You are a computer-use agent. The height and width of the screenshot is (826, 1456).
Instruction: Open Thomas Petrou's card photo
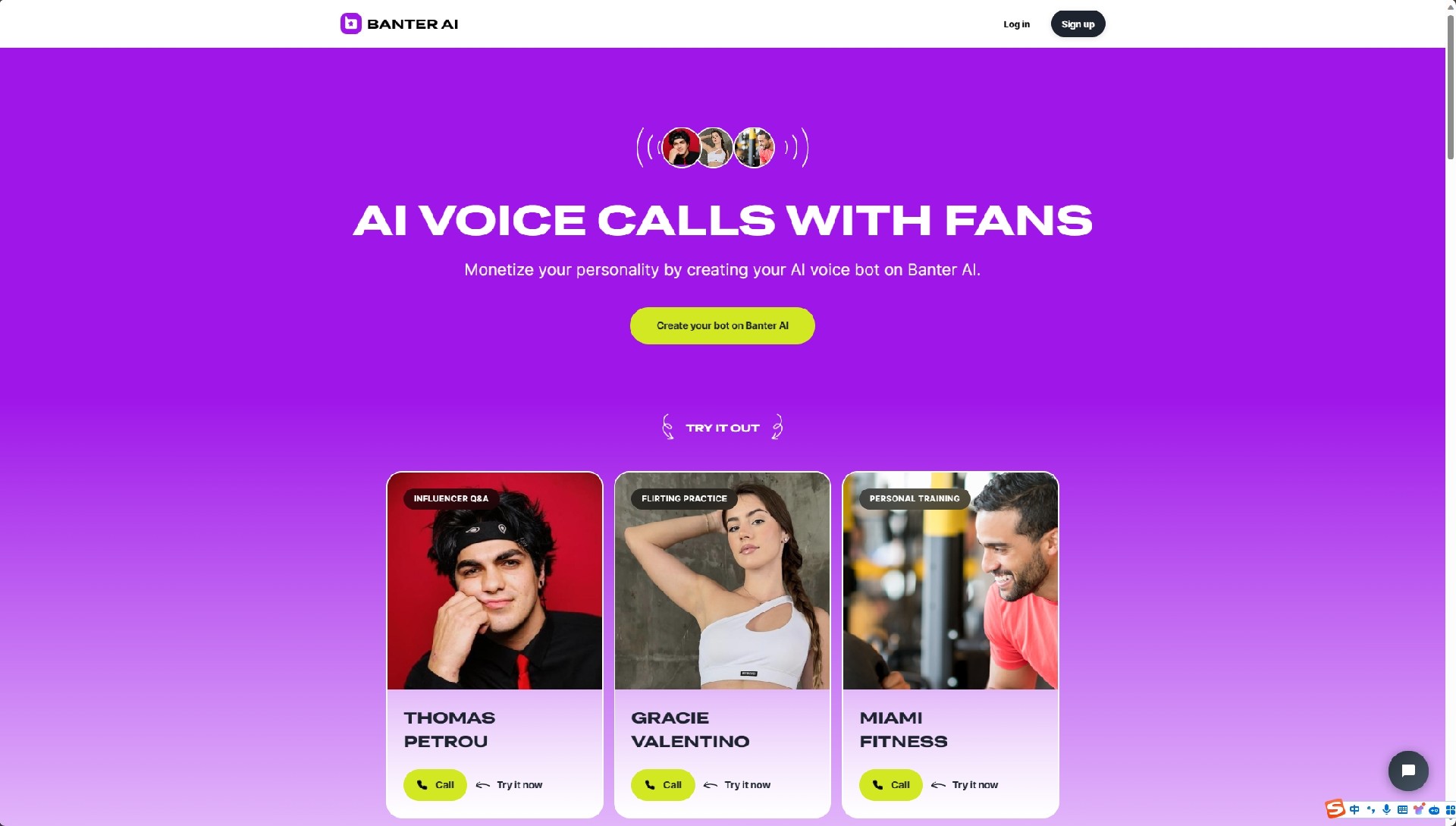pyautogui.click(x=494, y=581)
